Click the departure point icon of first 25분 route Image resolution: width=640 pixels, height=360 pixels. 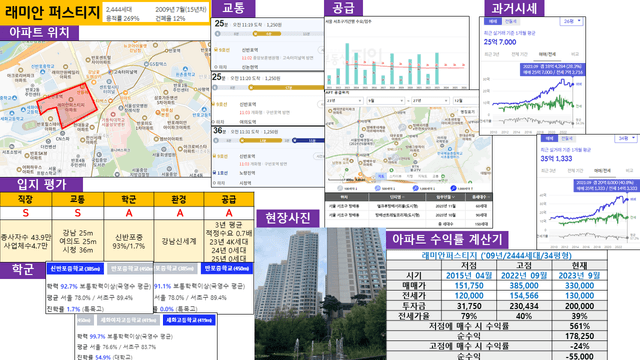[x=218, y=34]
